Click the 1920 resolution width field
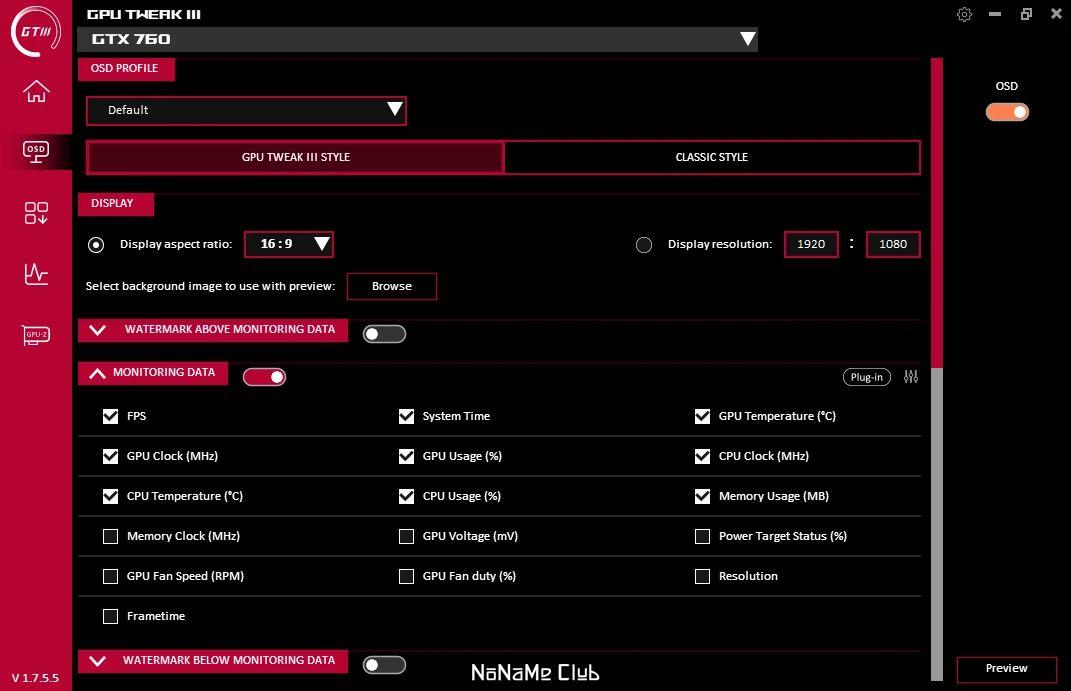This screenshot has height=691, width=1071. coord(811,244)
